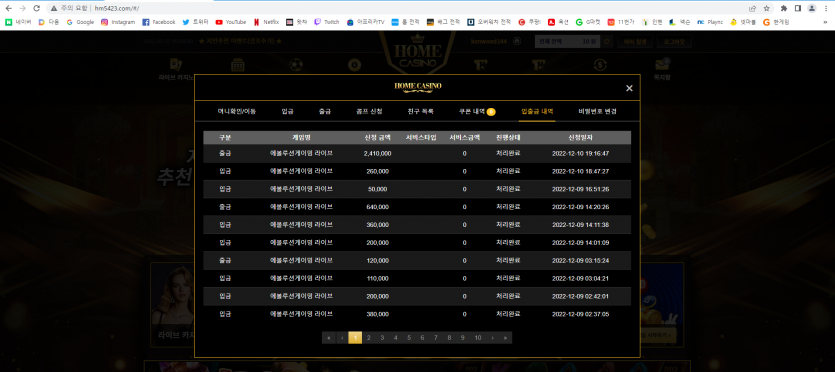Screen dimensions: 835x372
Task: Open the Instagram bookmark
Action: tap(118, 22)
